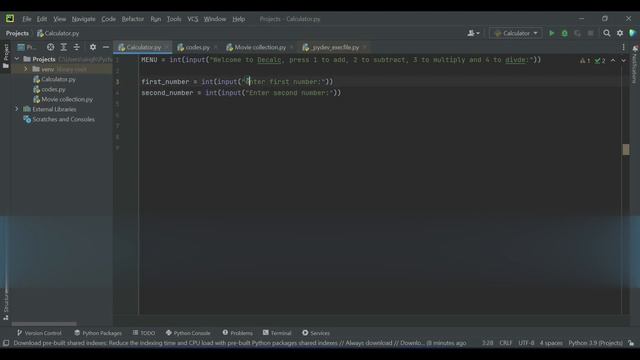Select Calculator.py in project tree
This screenshot has height=360, width=640.
[58, 79]
